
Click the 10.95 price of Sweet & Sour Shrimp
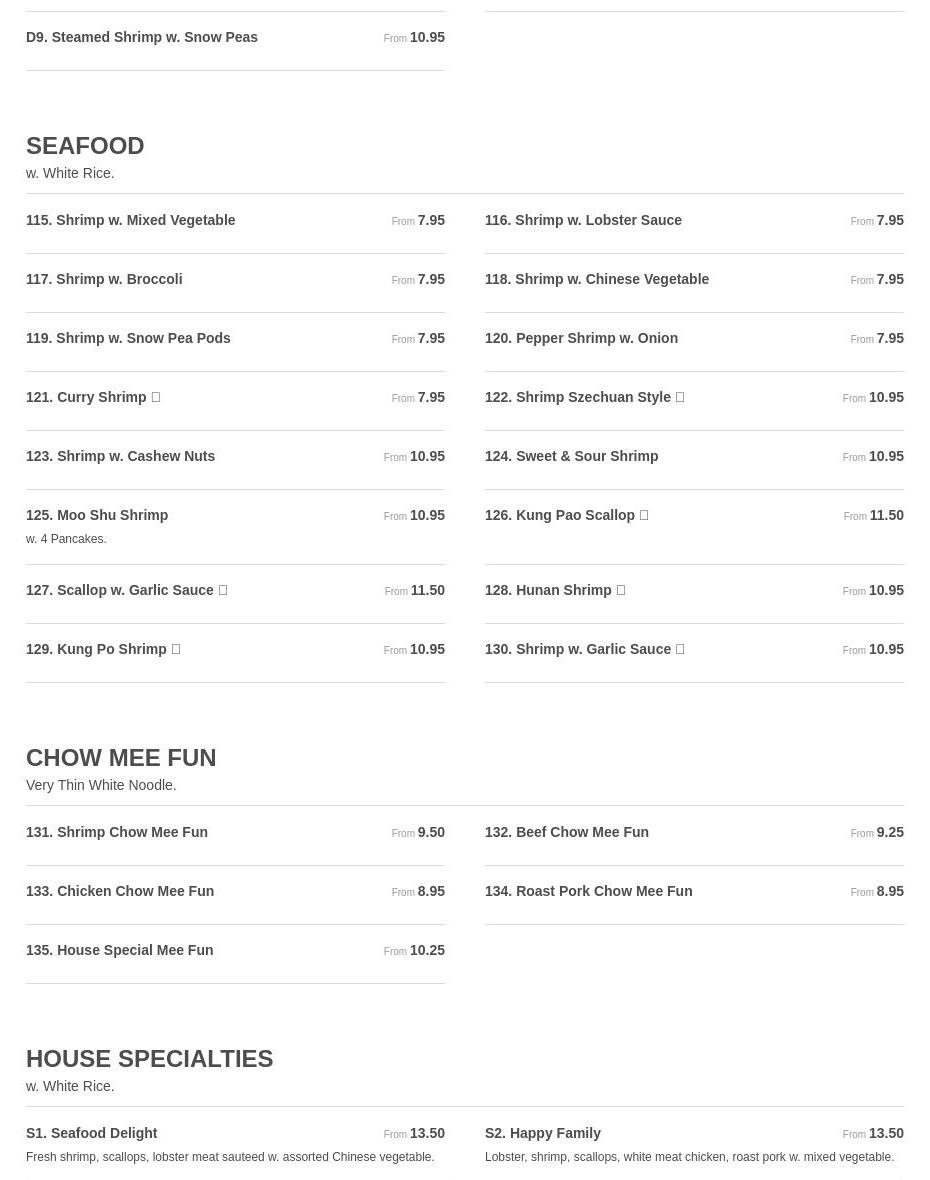(886, 457)
